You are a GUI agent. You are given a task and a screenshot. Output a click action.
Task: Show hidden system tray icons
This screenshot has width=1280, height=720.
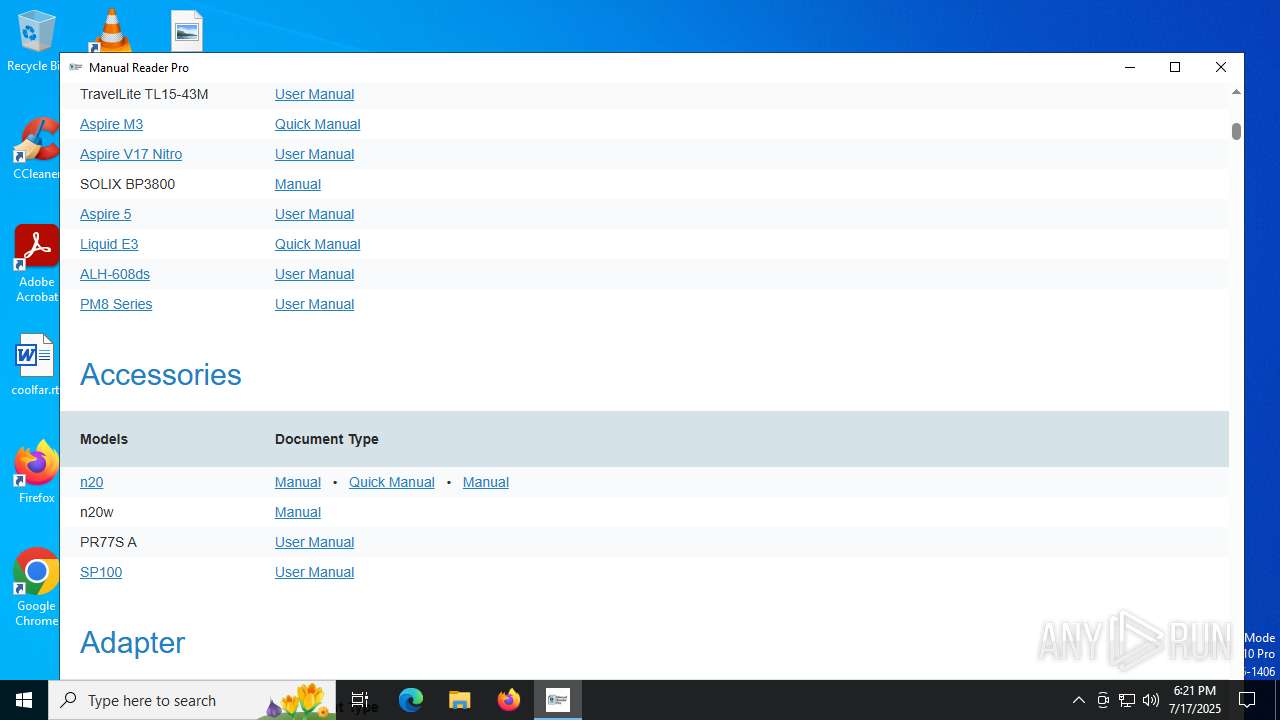coord(1078,700)
